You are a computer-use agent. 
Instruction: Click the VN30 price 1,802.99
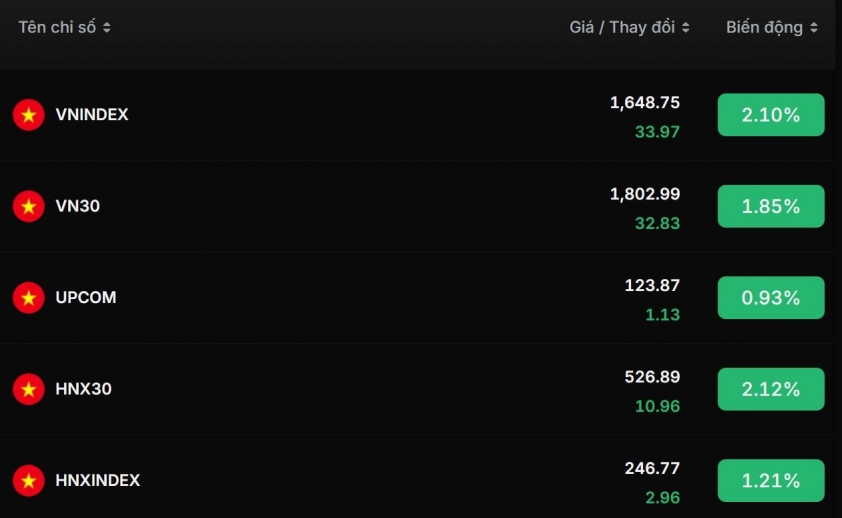click(x=645, y=193)
